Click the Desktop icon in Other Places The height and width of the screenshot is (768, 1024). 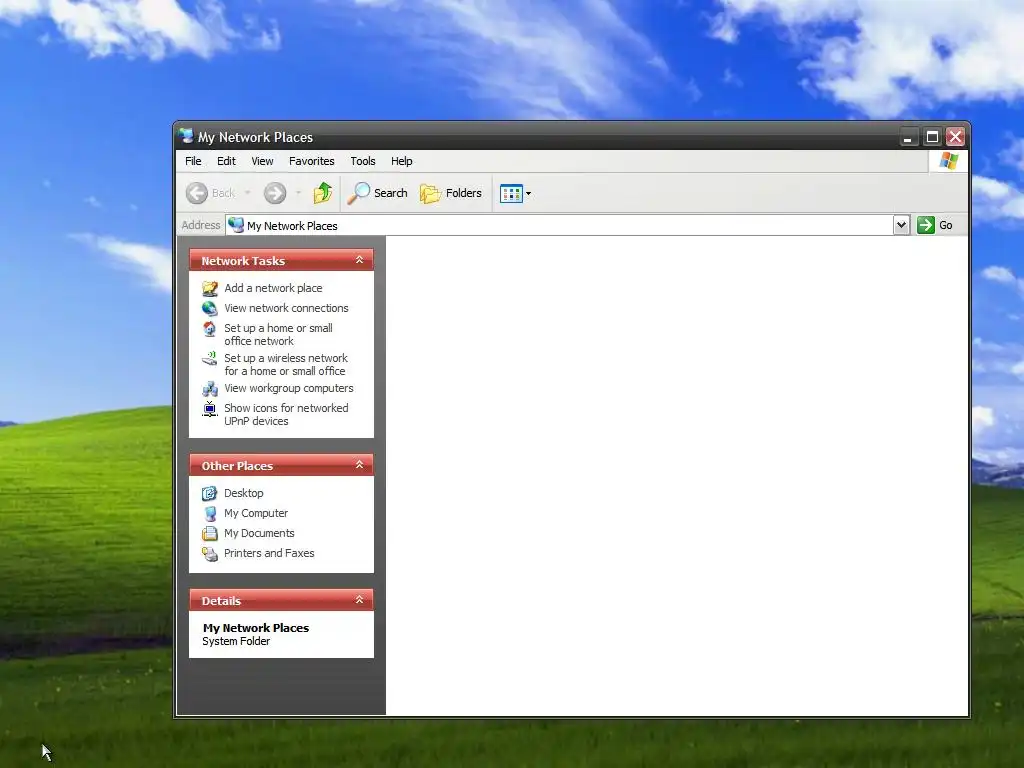pyautogui.click(x=210, y=494)
